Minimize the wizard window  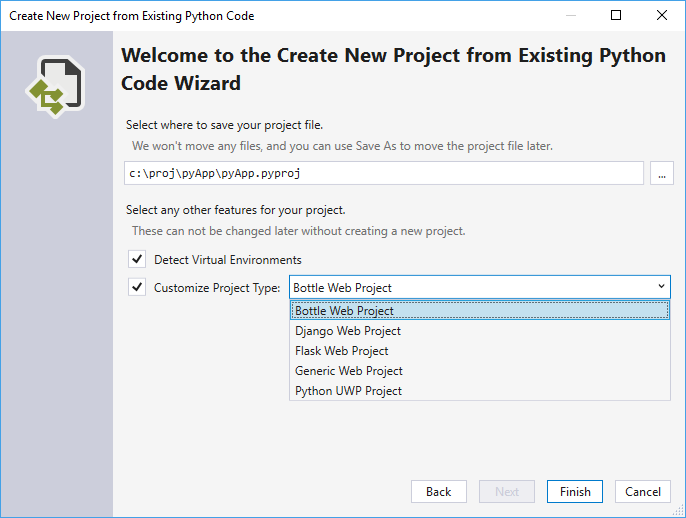570,15
